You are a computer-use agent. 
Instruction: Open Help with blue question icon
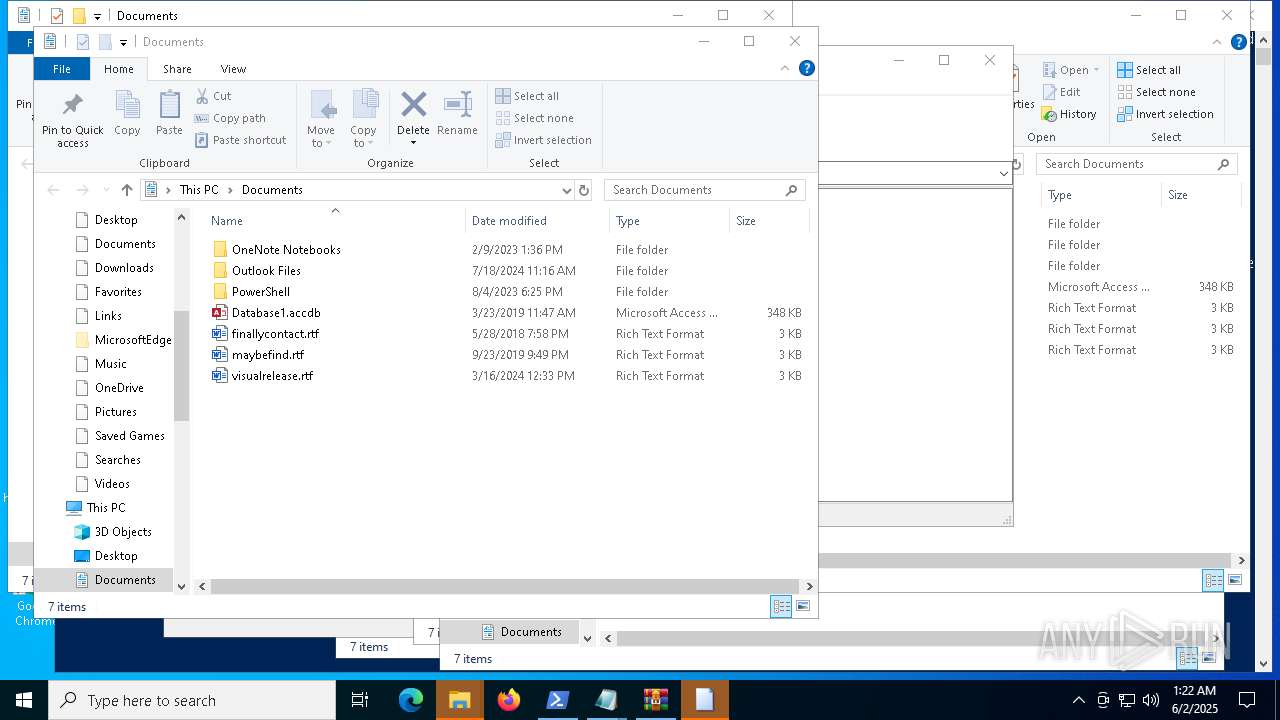[x=807, y=68]
